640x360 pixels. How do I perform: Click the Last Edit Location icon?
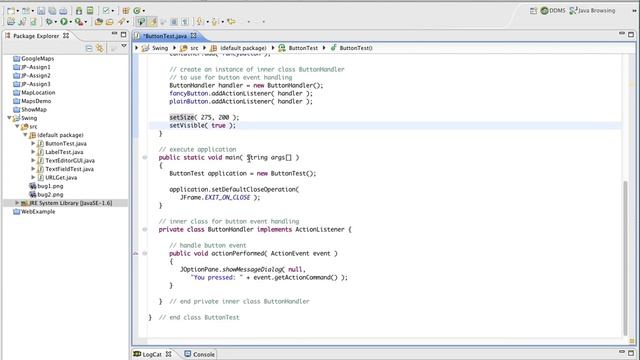pyautogui.click(x=231, y=22)
